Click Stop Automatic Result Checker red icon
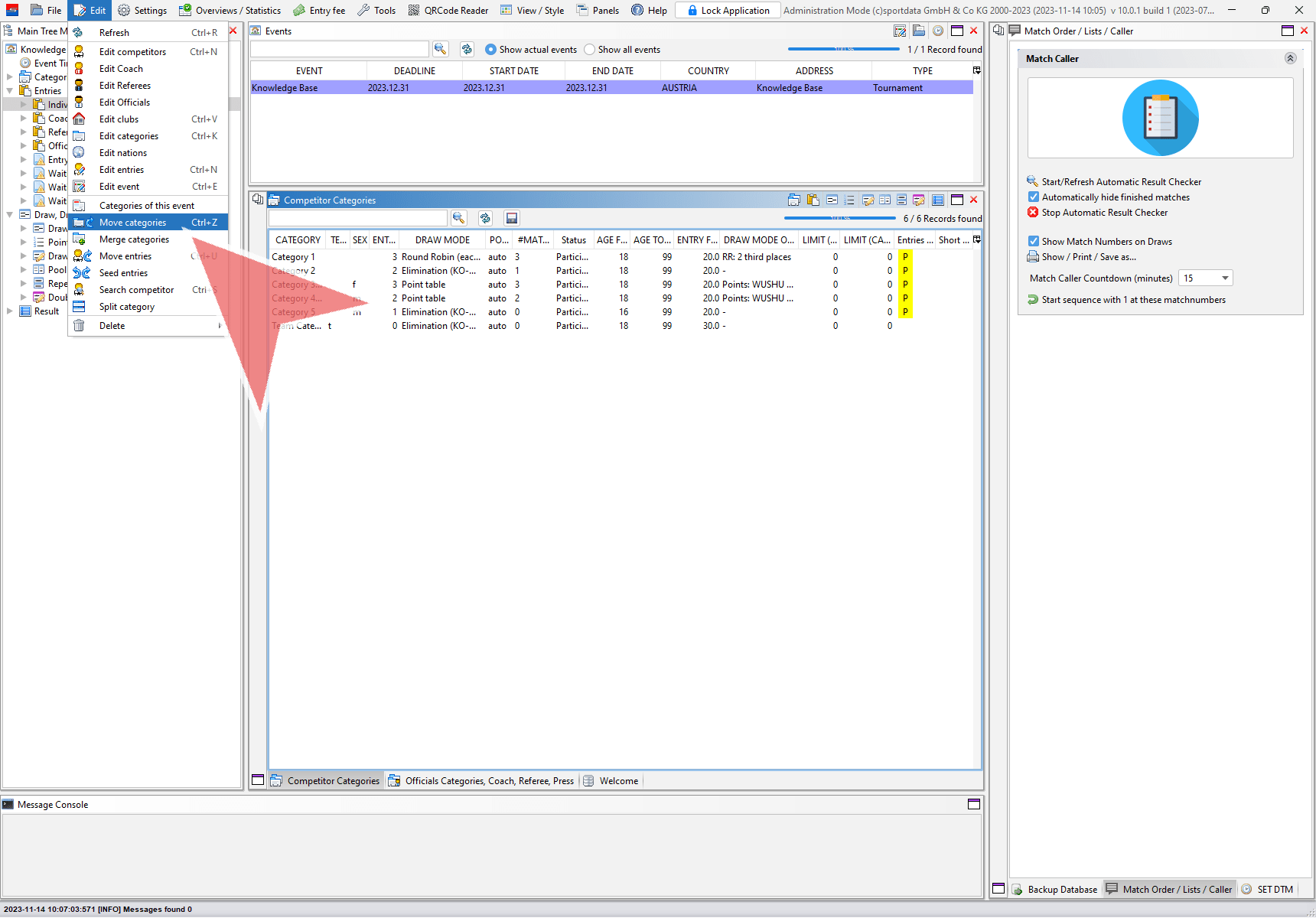The width and height of the screenshot is (1316, 918). [x=1033, y=213]
